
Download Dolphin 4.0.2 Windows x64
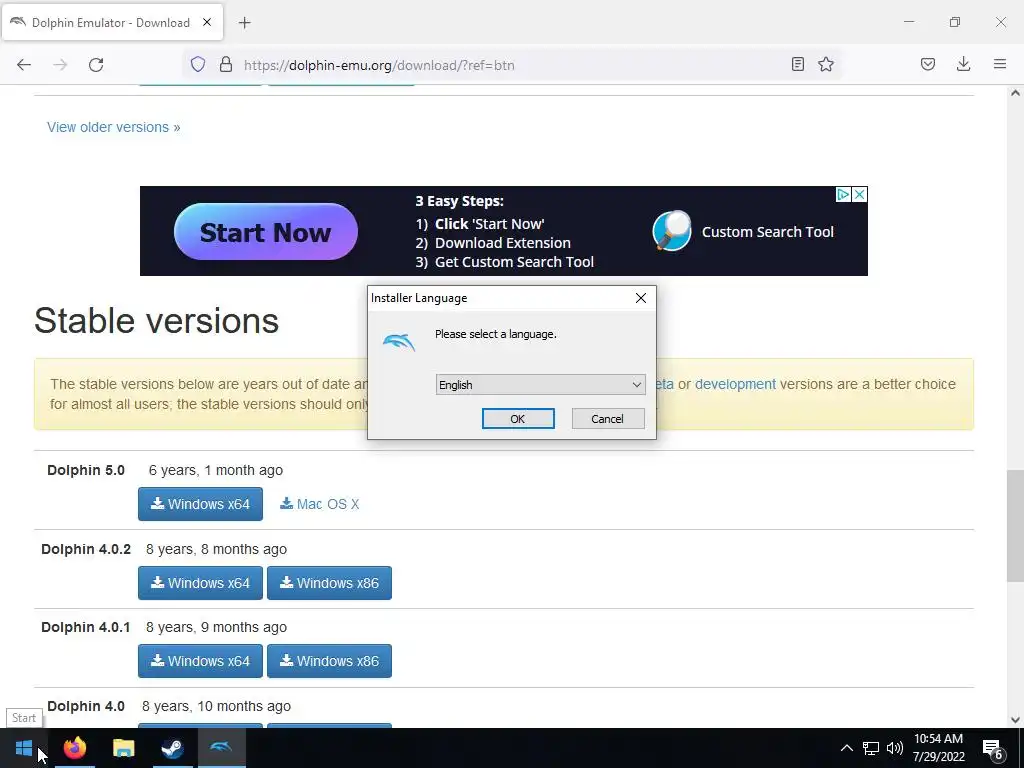pos(200,583)
